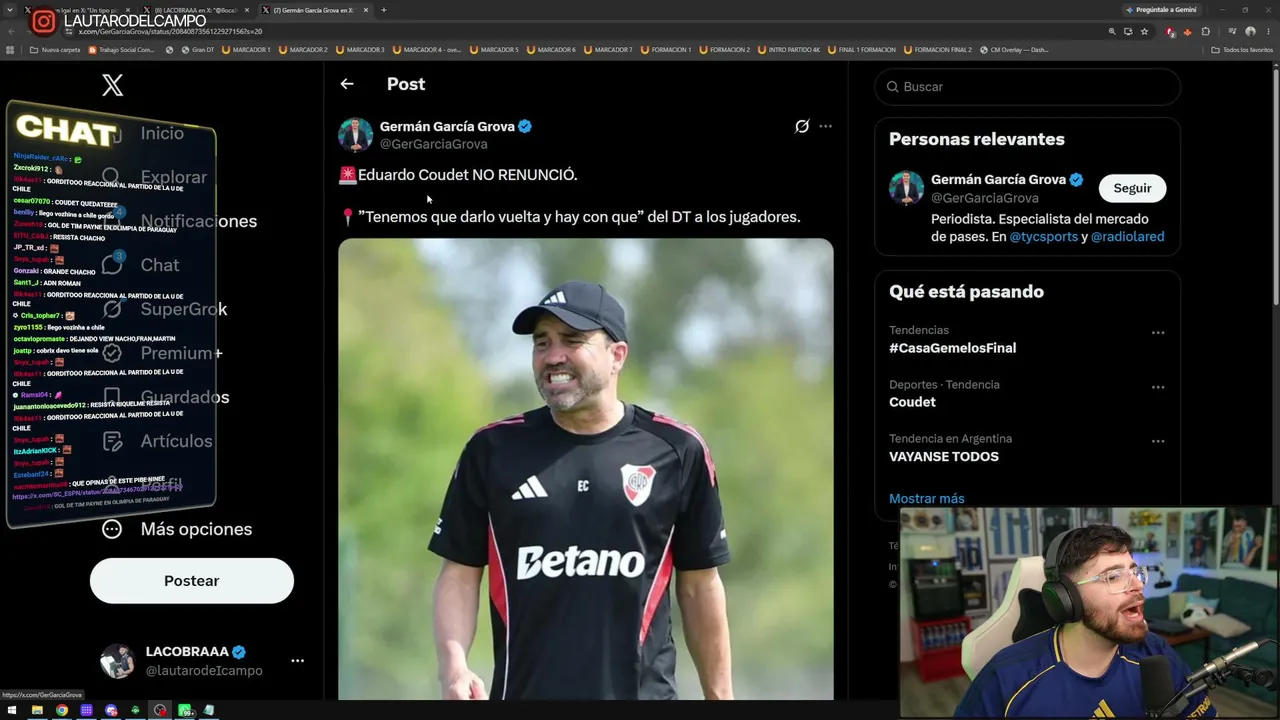Click into the Buscar search field
This screenshot has height=720, width=1280.
click(x=1028, y=87)
